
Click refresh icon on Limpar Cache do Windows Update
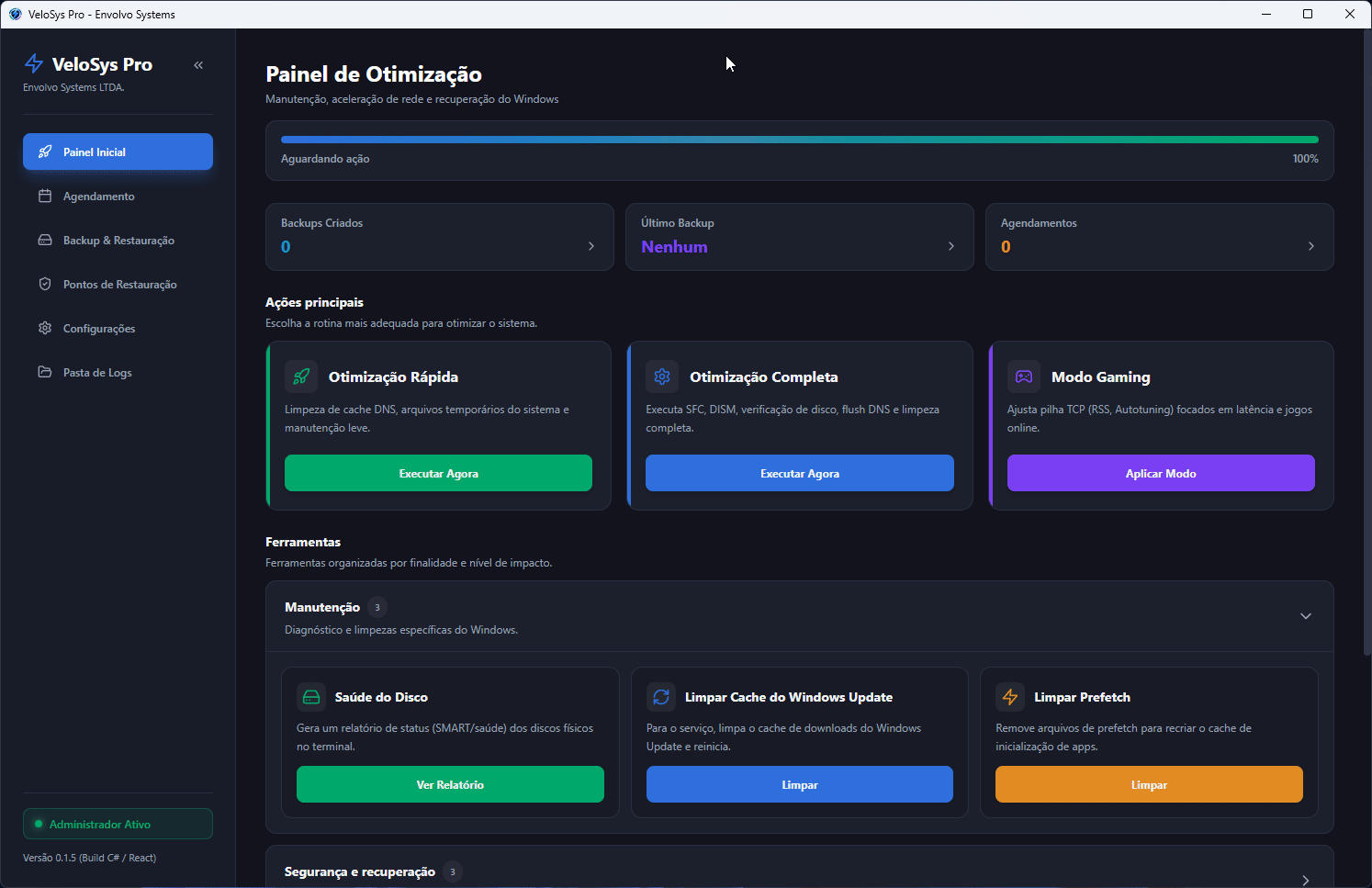click(661, 697)
